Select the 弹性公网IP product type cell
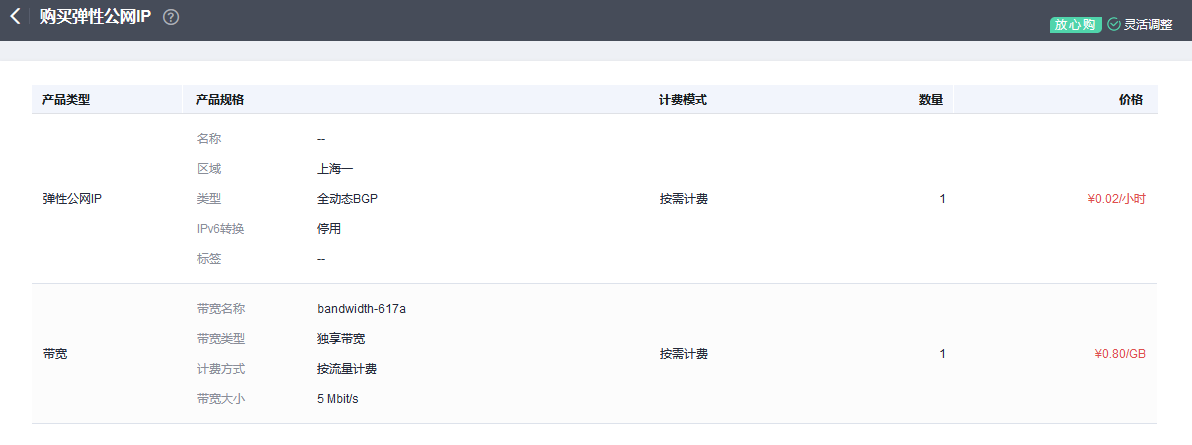 tap(72, 199)
